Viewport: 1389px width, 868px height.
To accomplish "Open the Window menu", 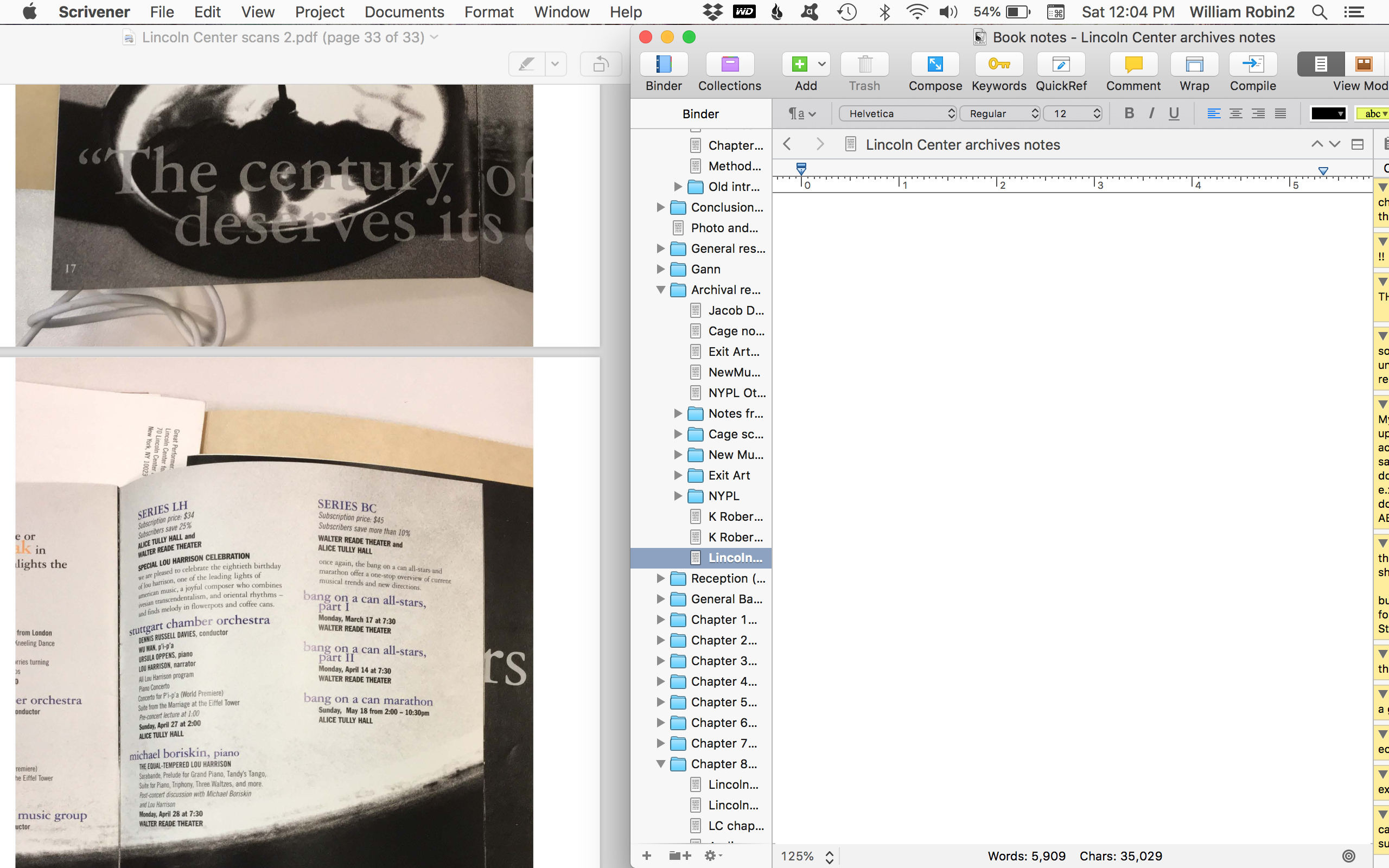I will pyautogui.click(x=562, y=12).
